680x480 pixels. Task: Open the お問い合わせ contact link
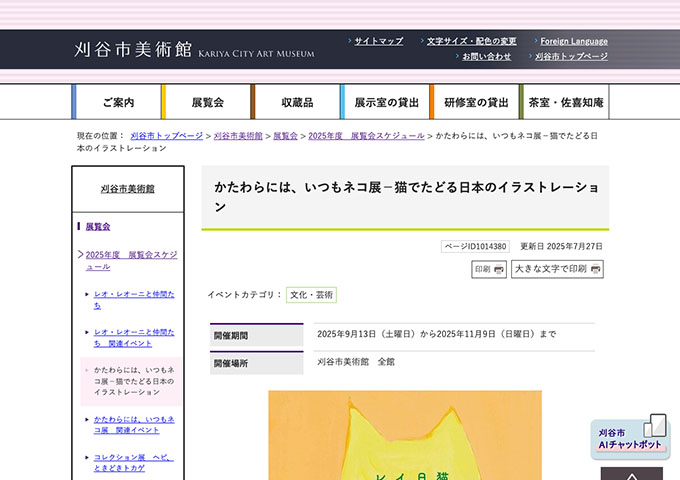tap(486, 57)
